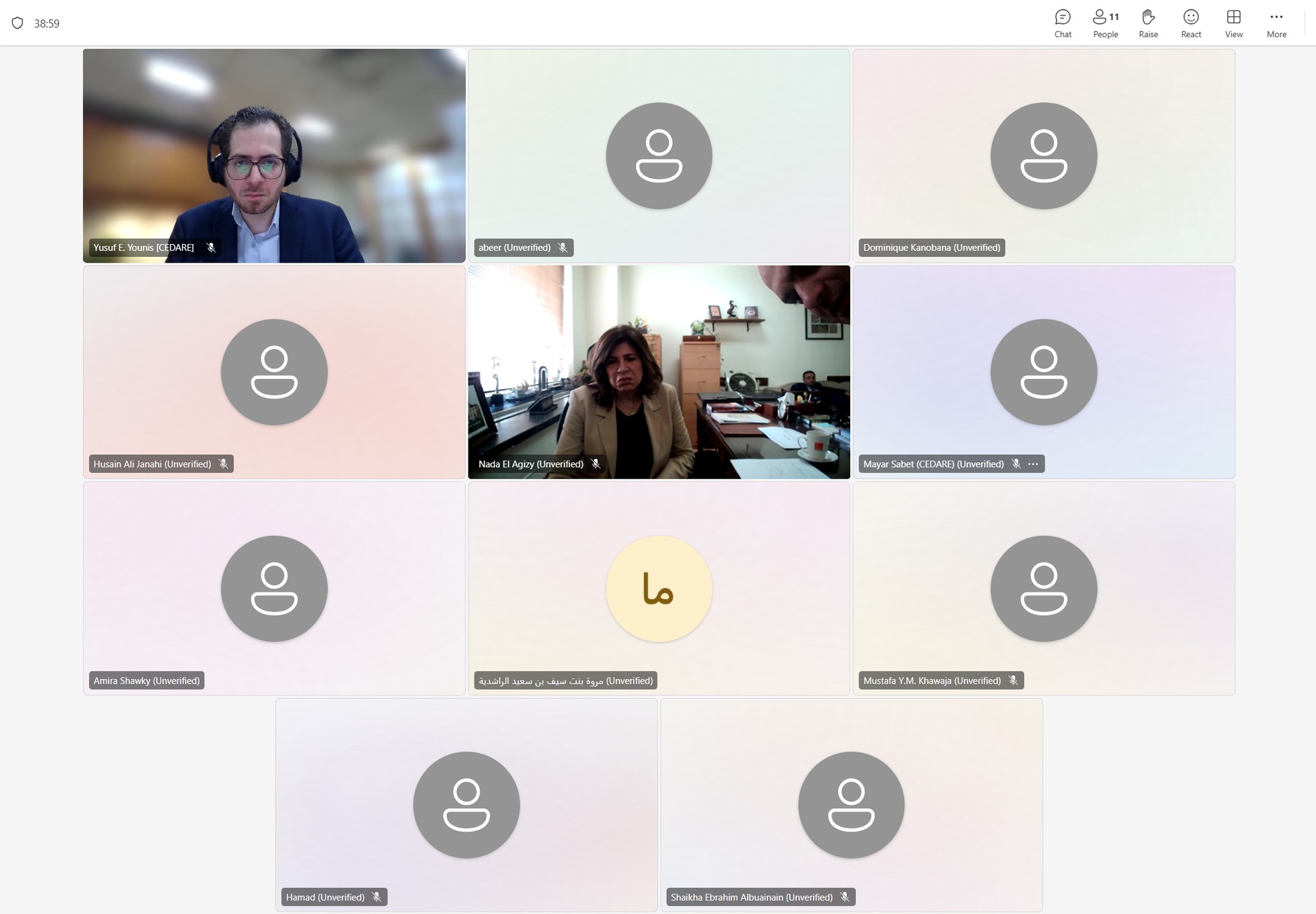The height and width of the screenshot is (914, 1316).
Task: Raise your hand in the meeting
Action: (x=1148, y=24)
